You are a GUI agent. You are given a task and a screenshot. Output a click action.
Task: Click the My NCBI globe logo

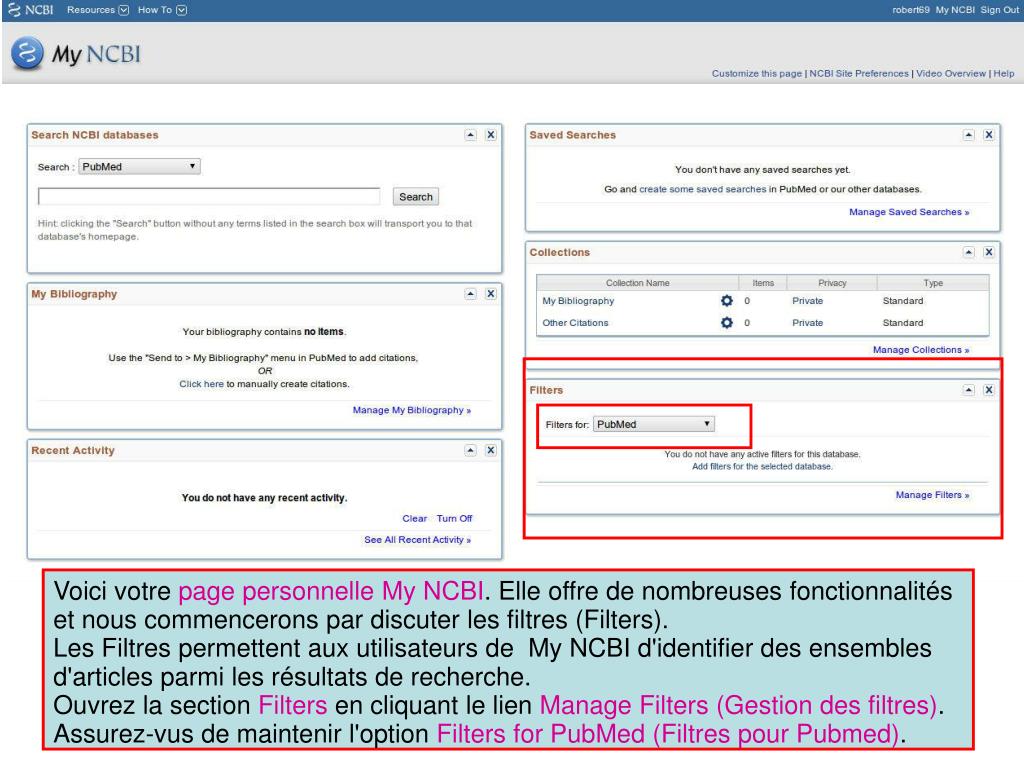[x=27, y=54]
